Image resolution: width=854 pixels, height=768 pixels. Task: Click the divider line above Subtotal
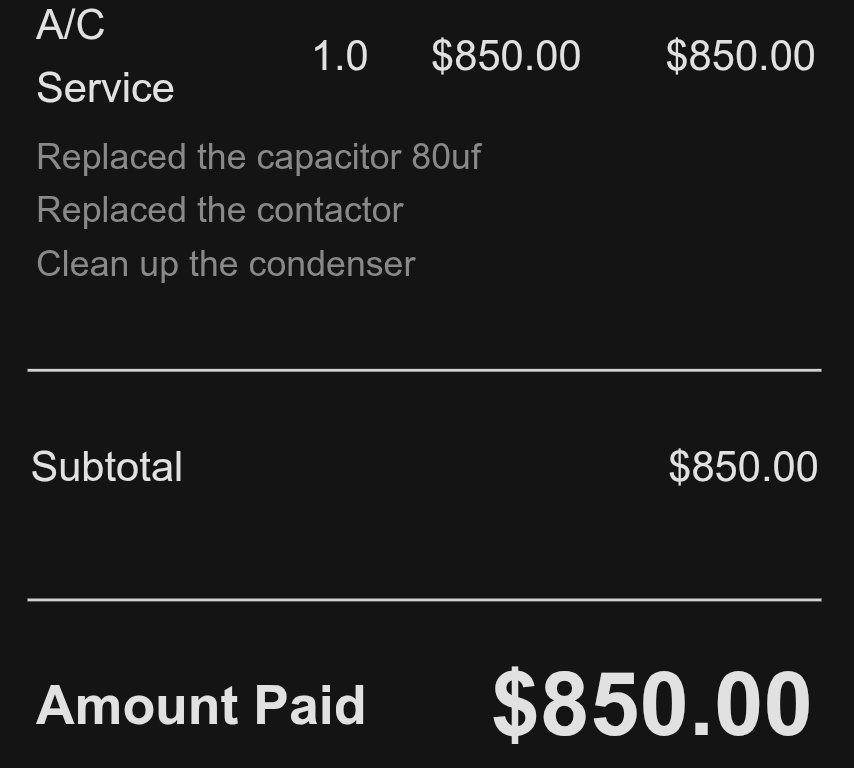[x=424, y=370]
